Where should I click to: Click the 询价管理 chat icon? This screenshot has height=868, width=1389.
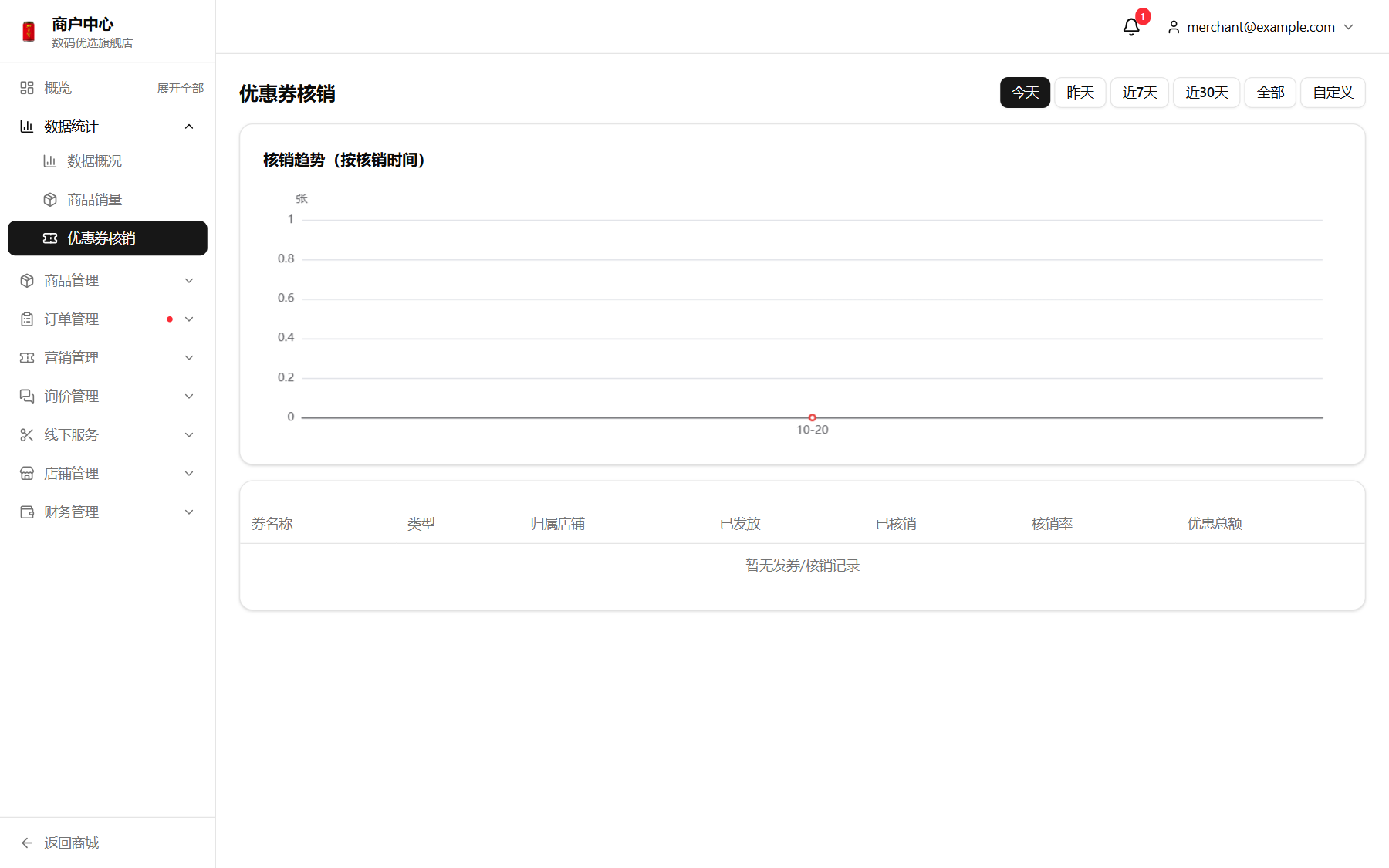click(x=27, y=397)
